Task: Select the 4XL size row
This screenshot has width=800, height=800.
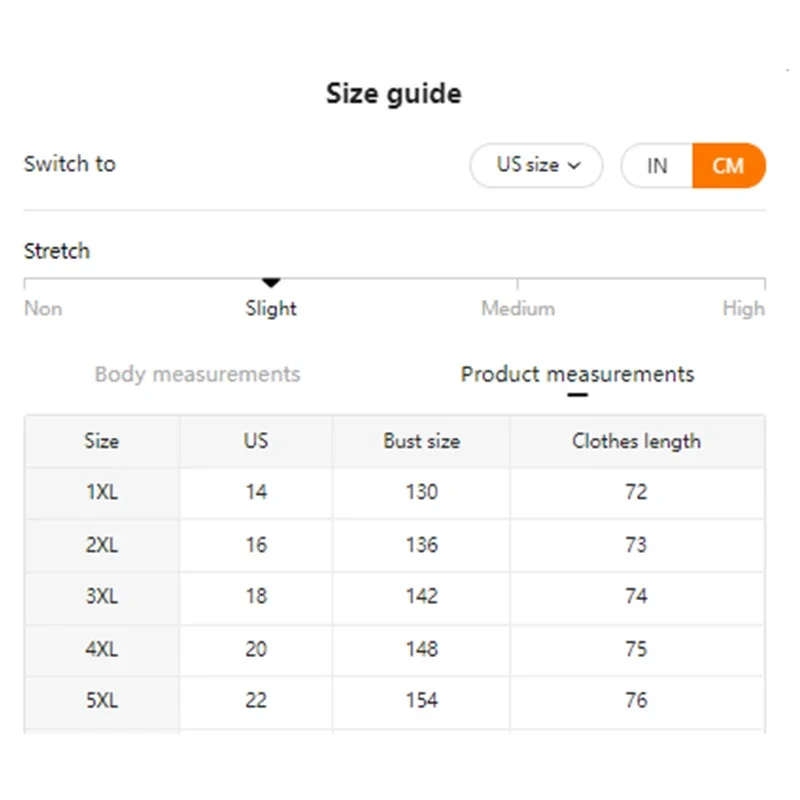Action: point(102,649)
